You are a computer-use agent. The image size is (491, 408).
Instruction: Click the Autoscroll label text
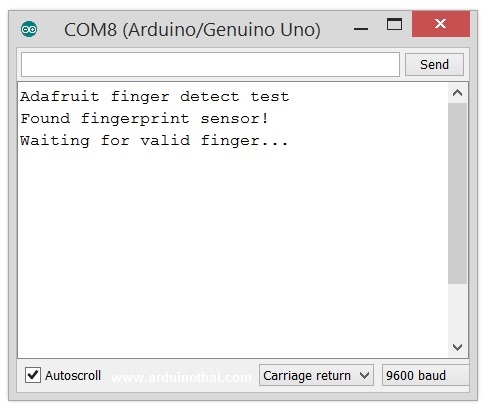[73, 376]
